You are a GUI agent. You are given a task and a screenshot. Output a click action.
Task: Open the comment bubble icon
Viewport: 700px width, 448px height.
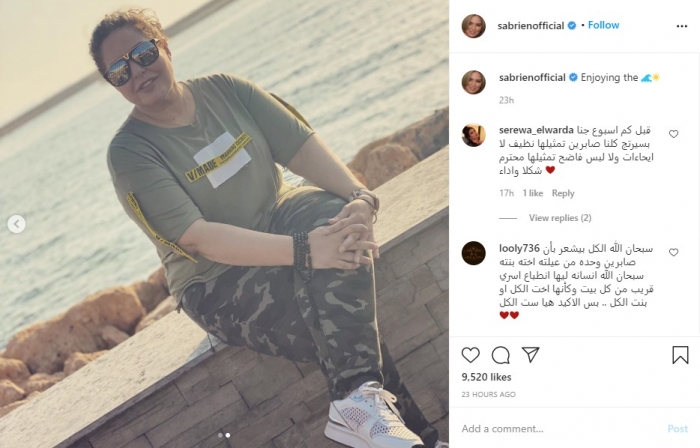500,355
